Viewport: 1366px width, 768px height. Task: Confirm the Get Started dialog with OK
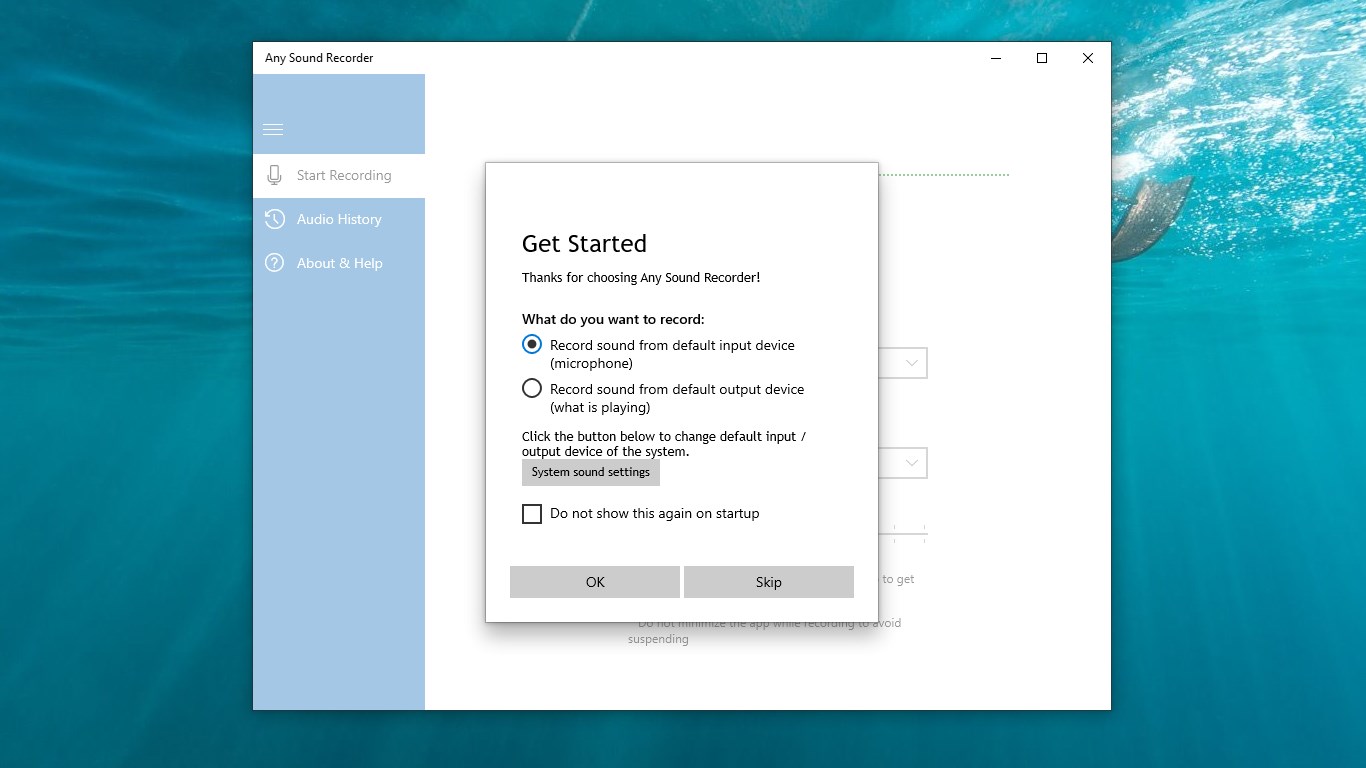(x=594, y=581)
